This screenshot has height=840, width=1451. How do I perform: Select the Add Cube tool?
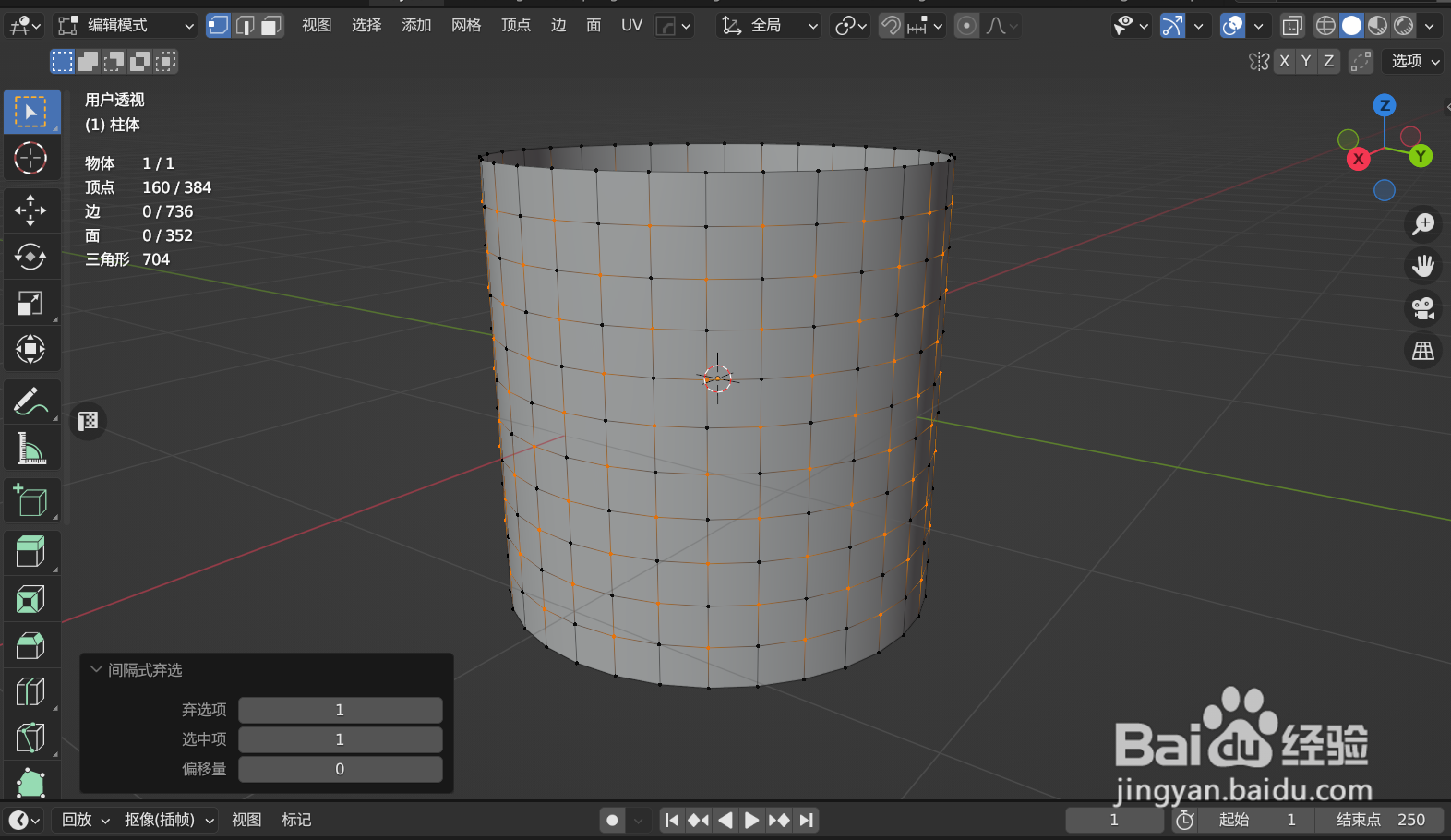31,501
